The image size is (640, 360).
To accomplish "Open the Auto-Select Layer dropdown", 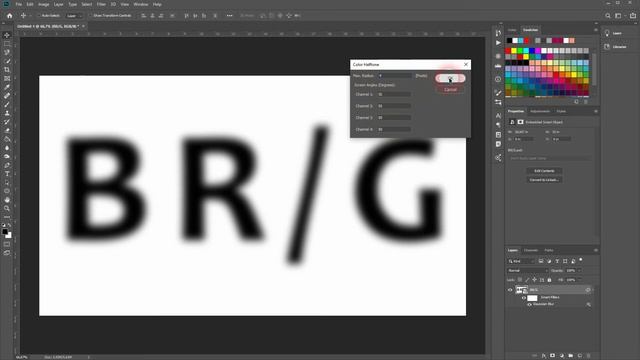I will click(74, 16).
